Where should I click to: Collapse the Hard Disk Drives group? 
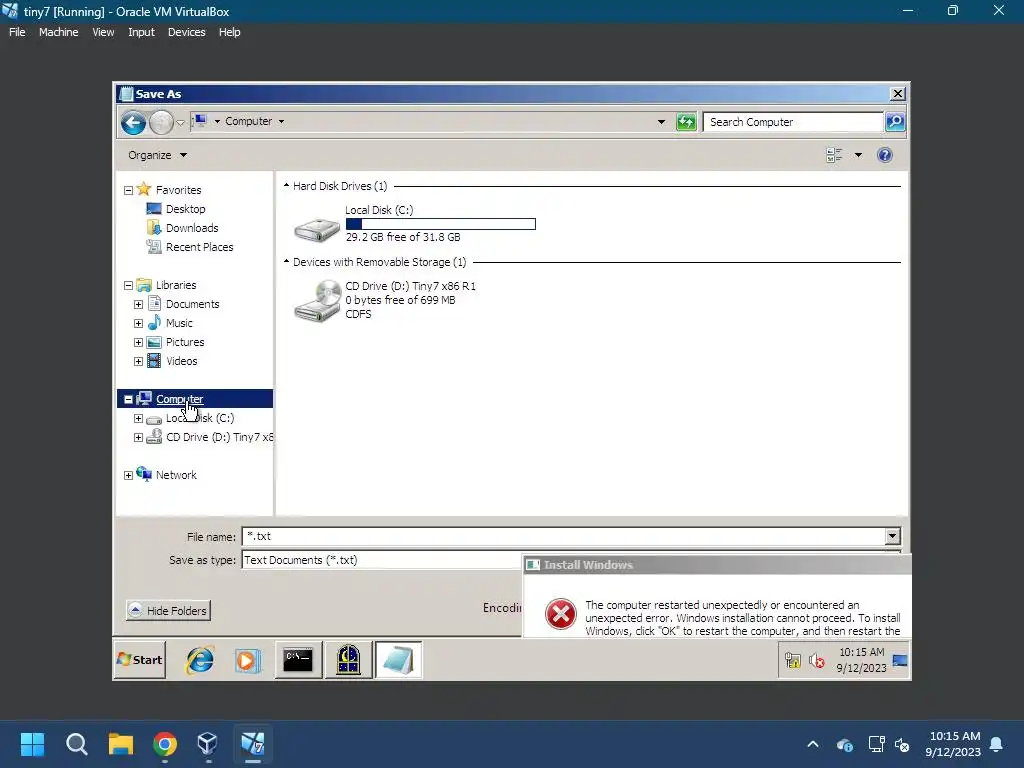coord(286,185)
